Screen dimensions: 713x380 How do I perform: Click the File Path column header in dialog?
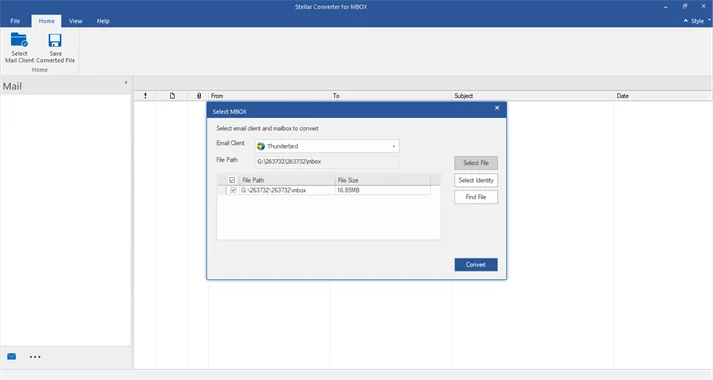click(x=287, y=180)
